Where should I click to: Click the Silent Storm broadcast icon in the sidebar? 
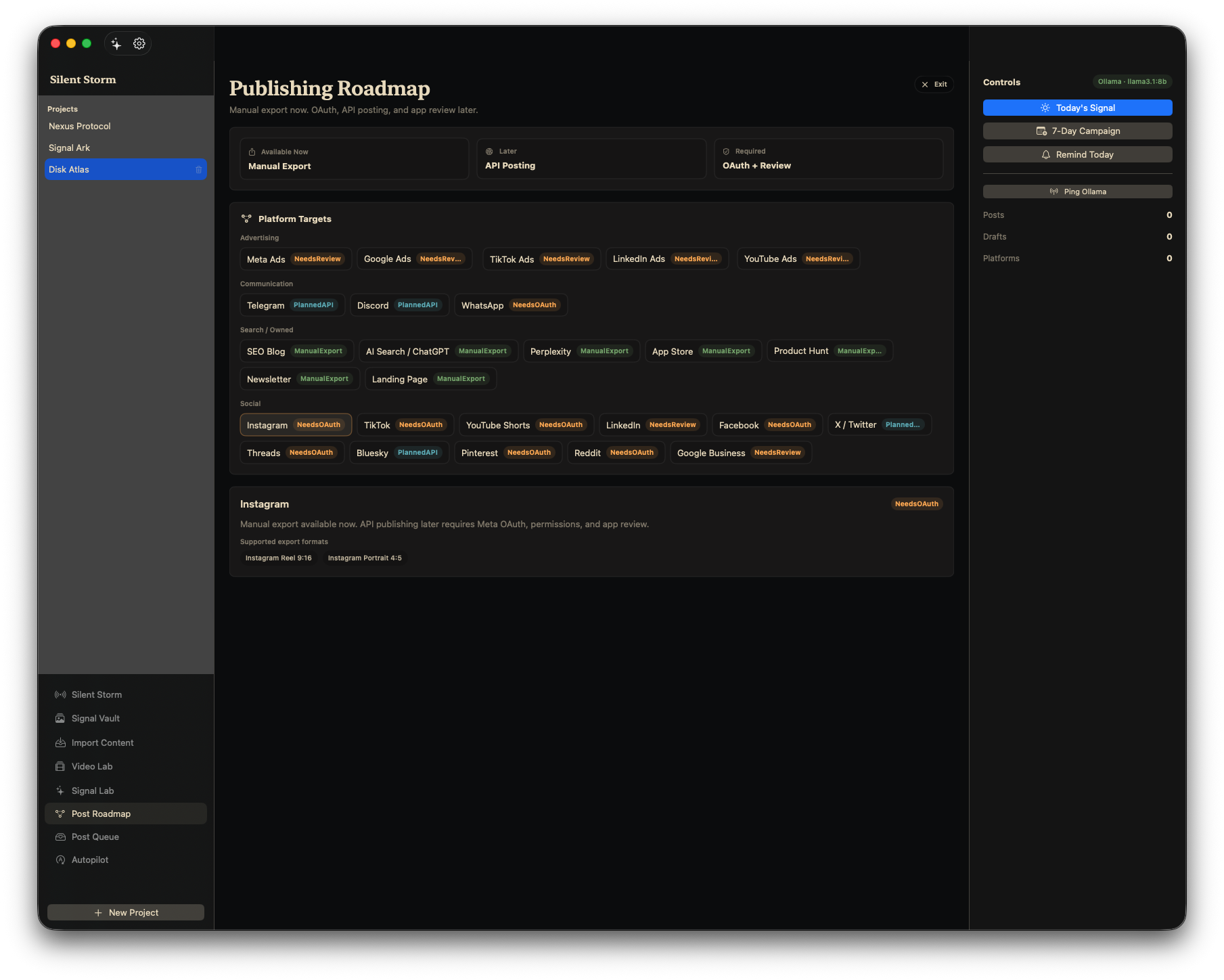60,695
